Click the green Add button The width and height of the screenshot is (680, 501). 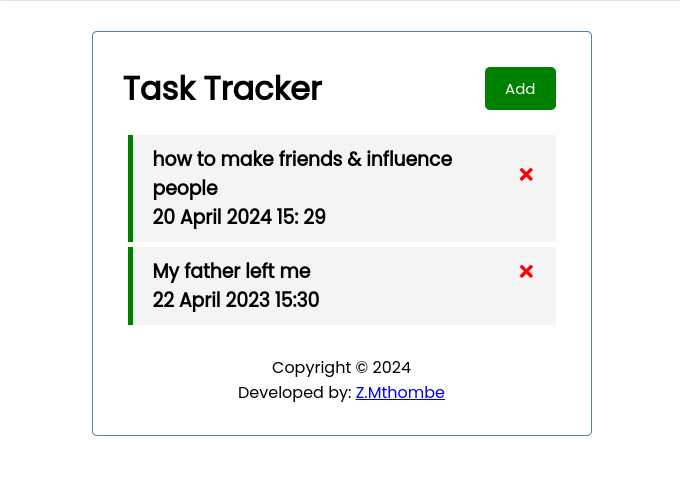(520, 88)
